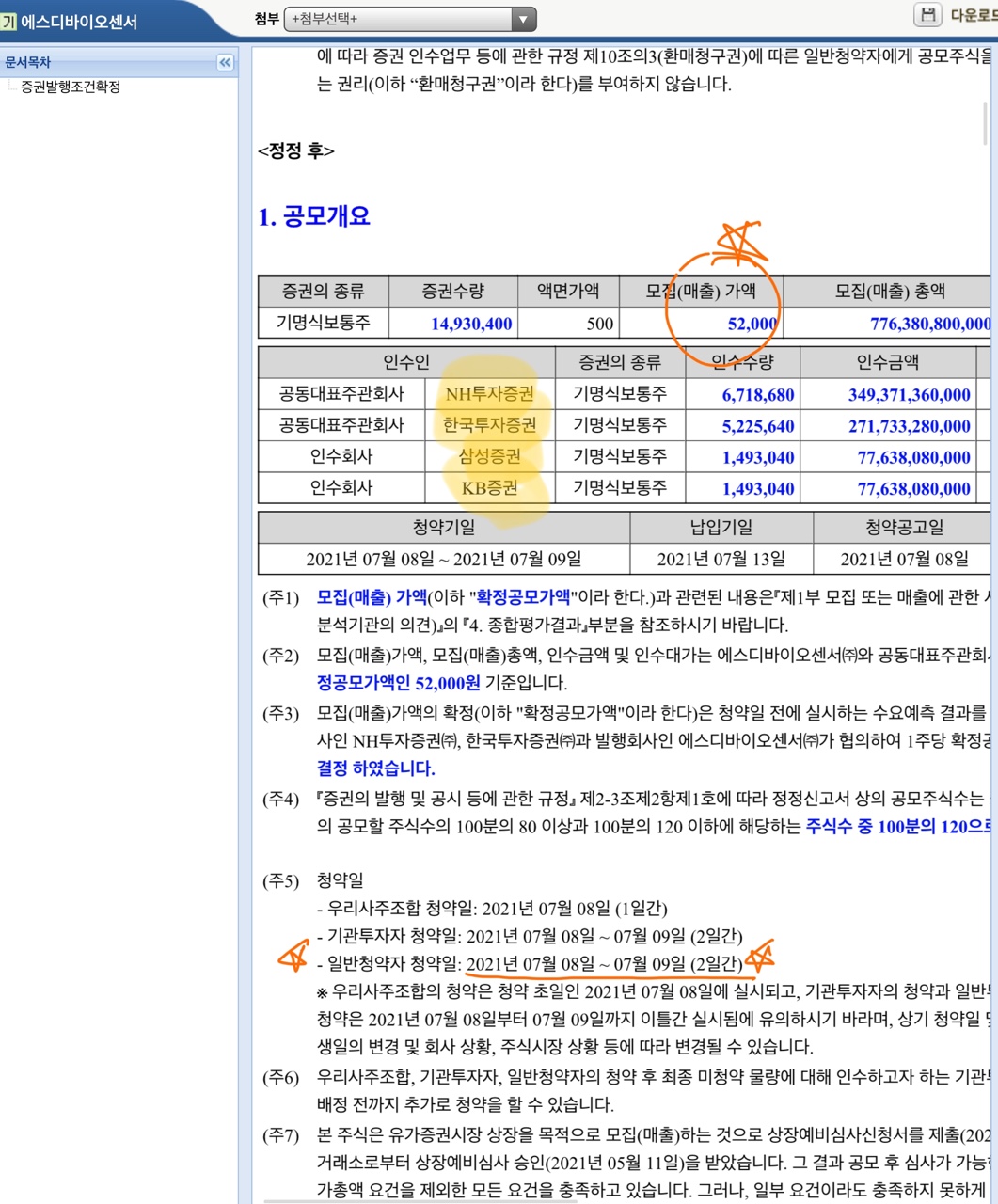Click the <정정 후> section label

[295, 150]
